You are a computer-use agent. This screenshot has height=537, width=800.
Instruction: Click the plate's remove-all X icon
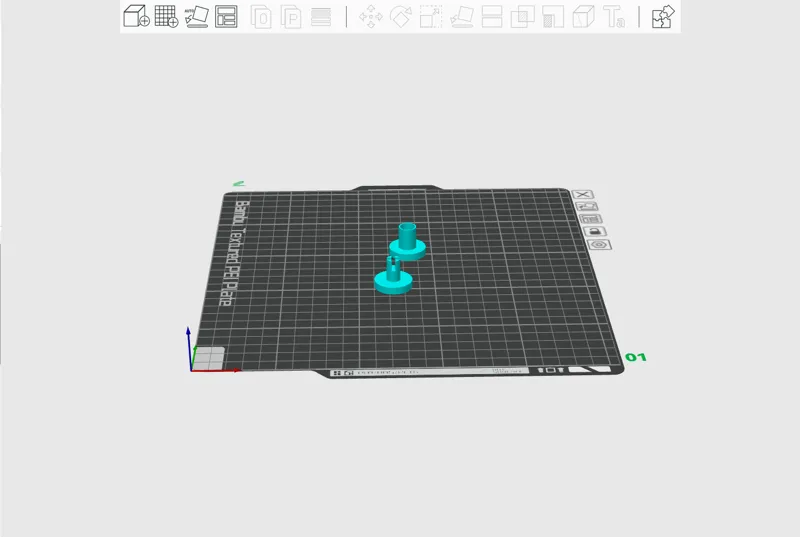pos(583,194)
